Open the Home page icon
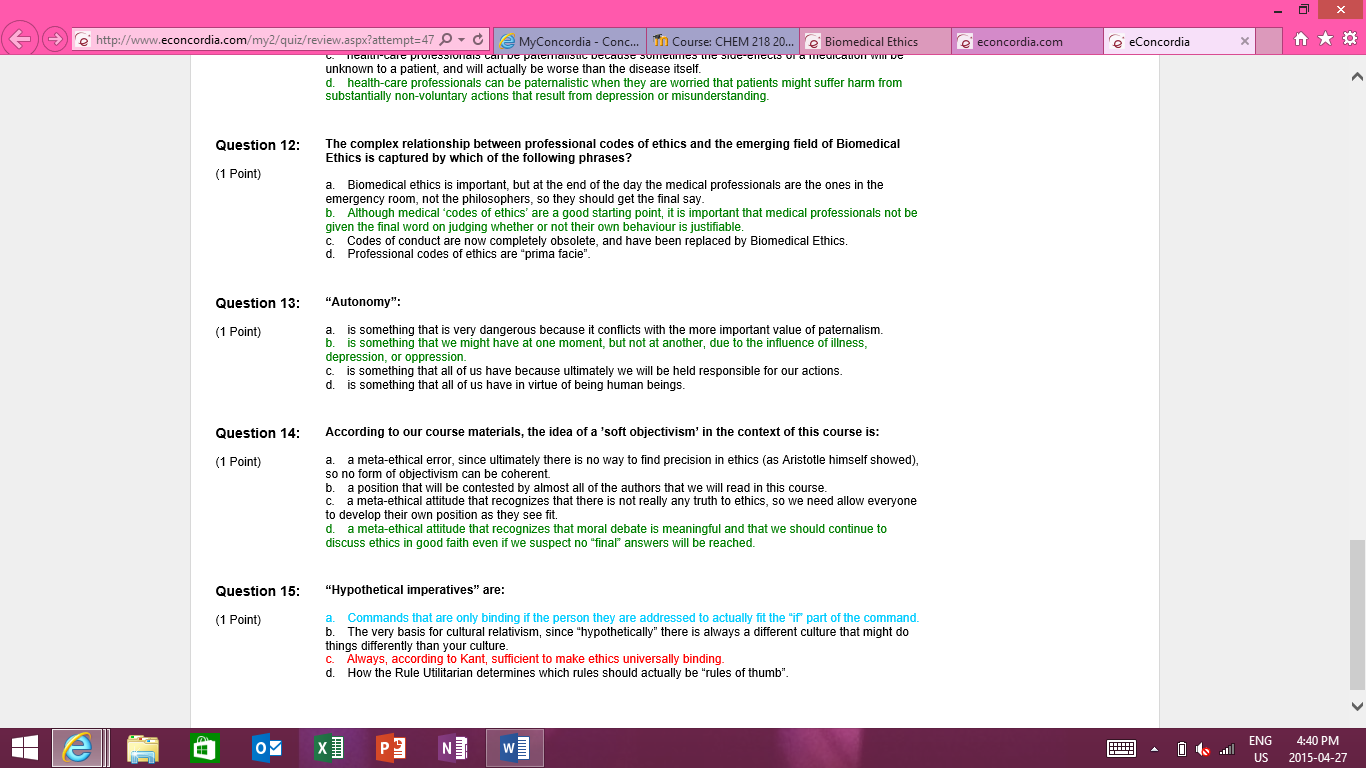This screenshot has height=768, width=1366. 1301,39
